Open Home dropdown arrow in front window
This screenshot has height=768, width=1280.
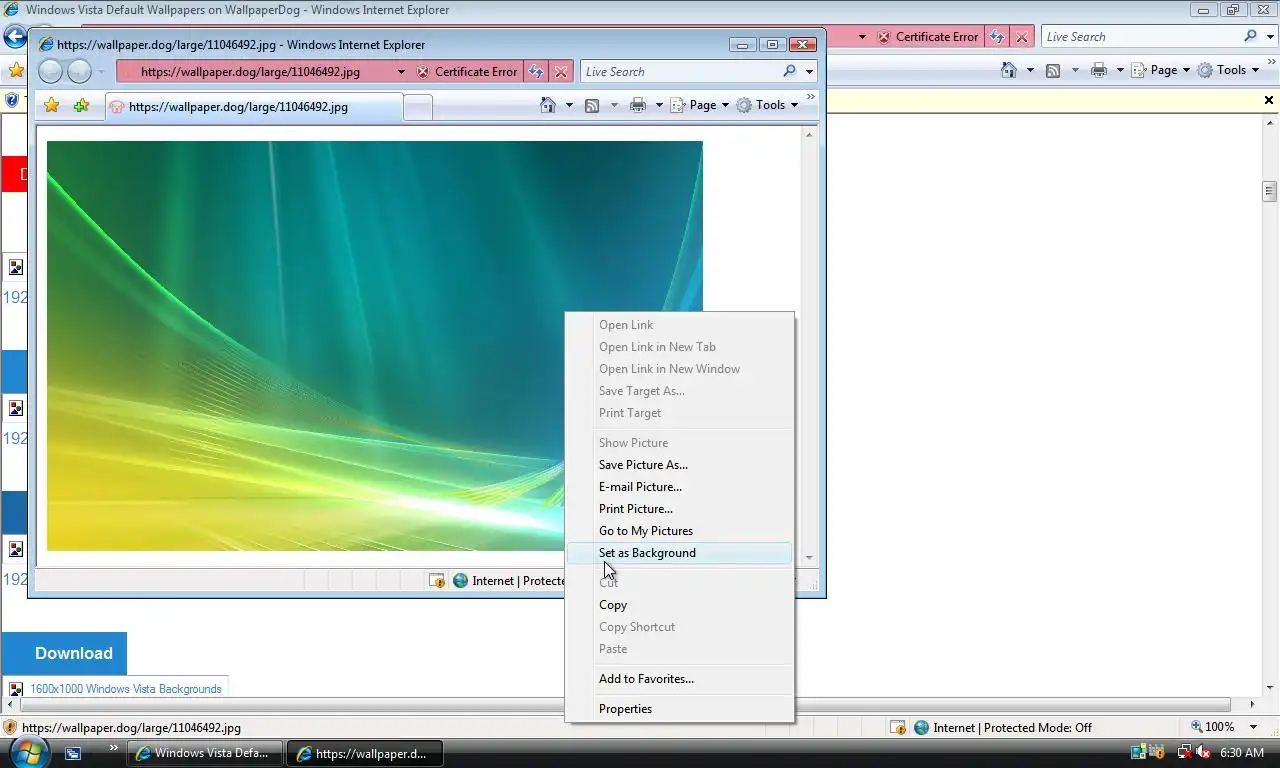pyautogui.click(x=569, y=105)
